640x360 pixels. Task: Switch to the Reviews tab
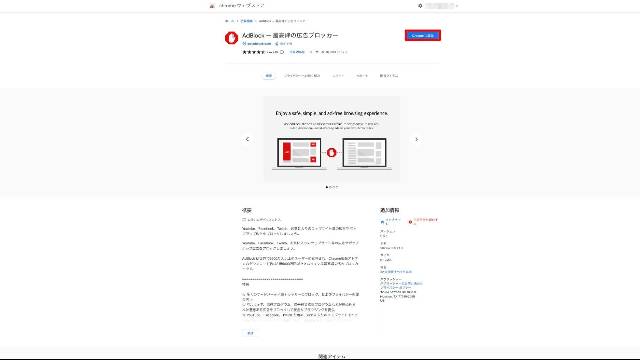(338, 76)
